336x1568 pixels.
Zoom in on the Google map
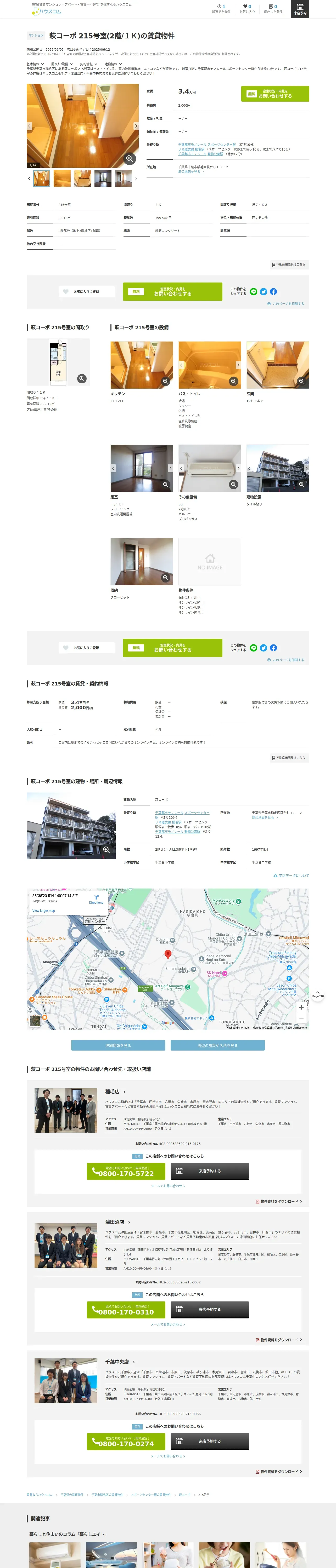(301, 1007)
